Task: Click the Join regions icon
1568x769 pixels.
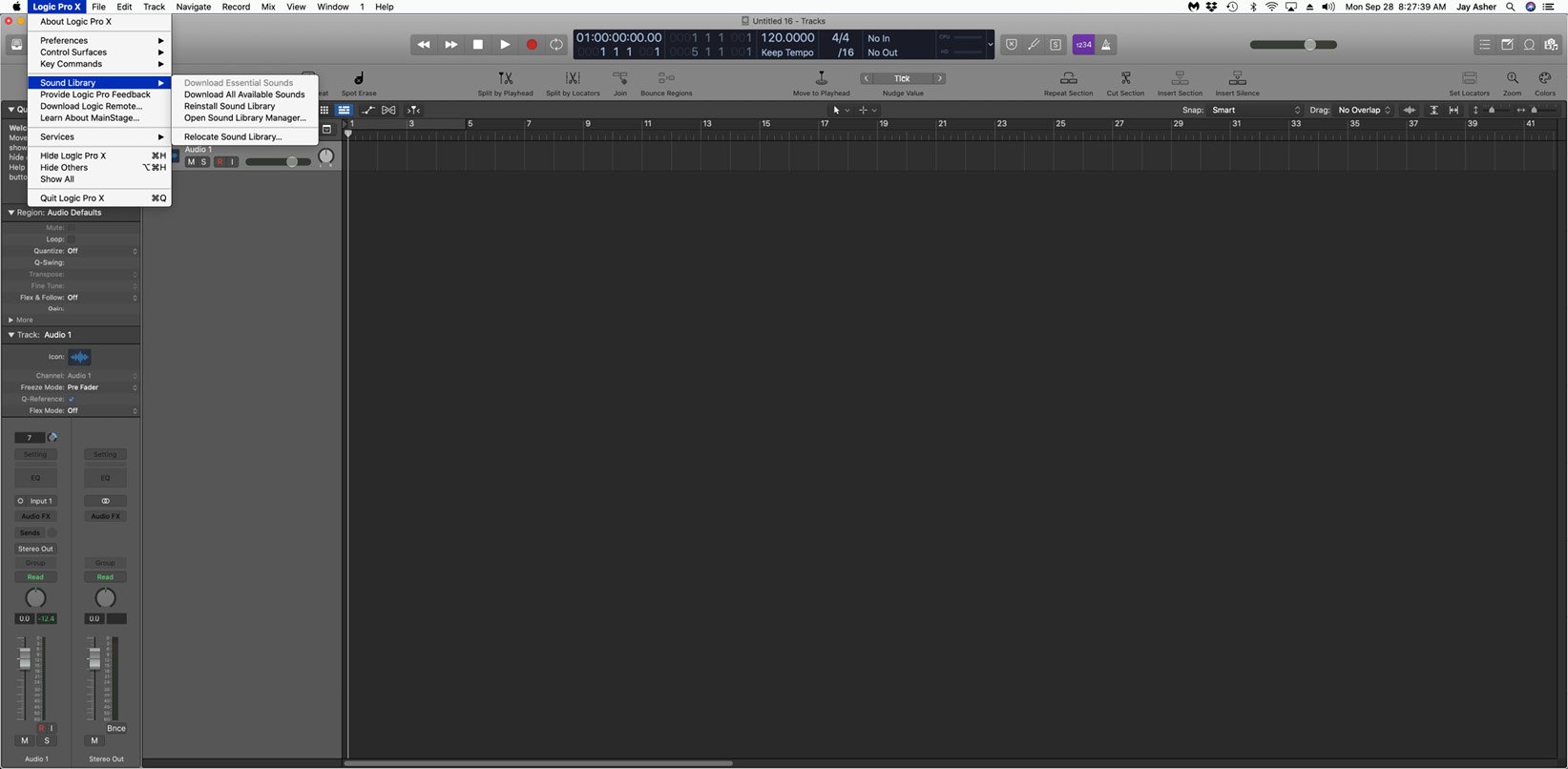Action: (x=620, y=78)
